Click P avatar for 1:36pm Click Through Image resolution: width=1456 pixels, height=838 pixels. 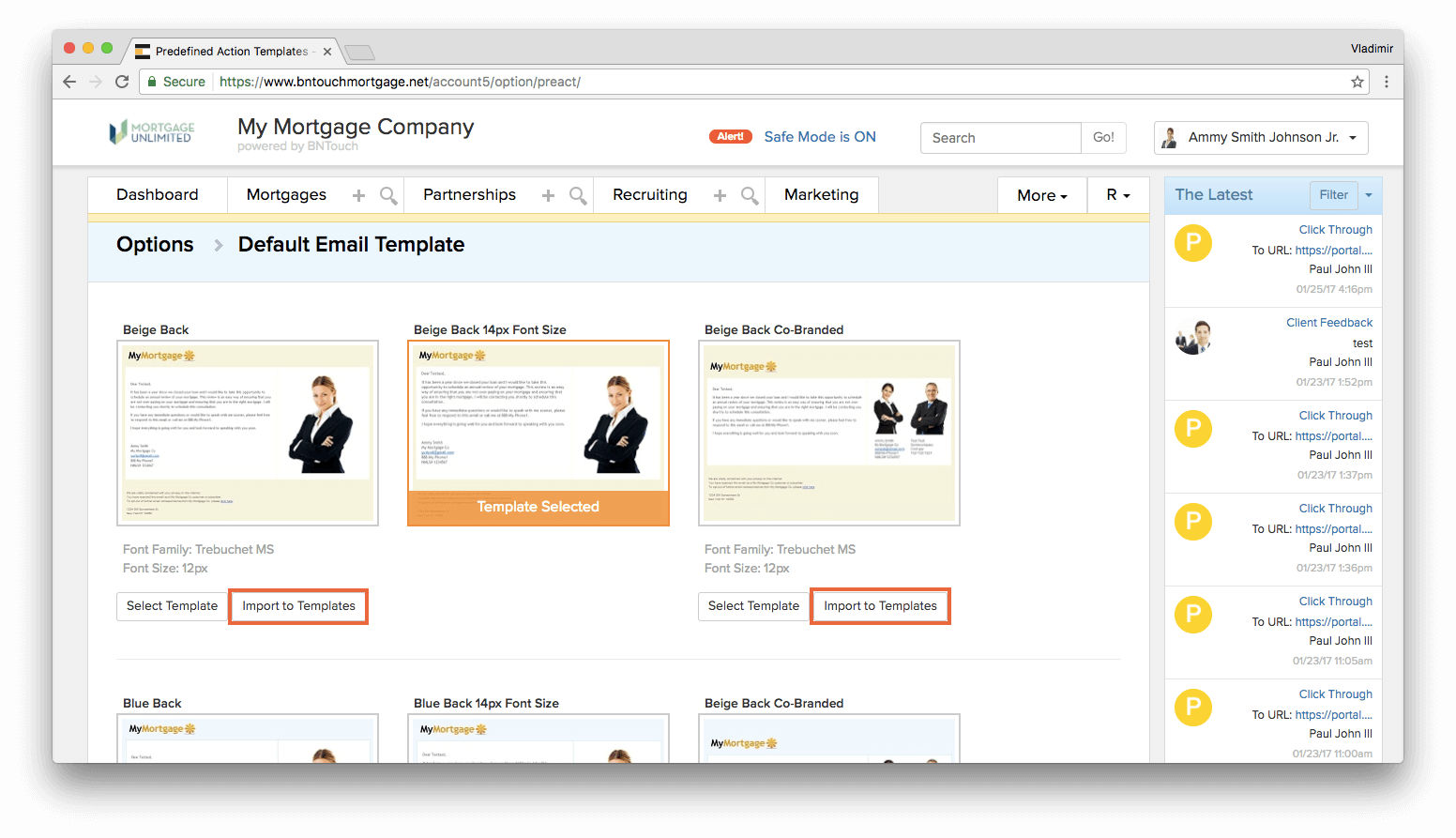tap(1193, 522)
